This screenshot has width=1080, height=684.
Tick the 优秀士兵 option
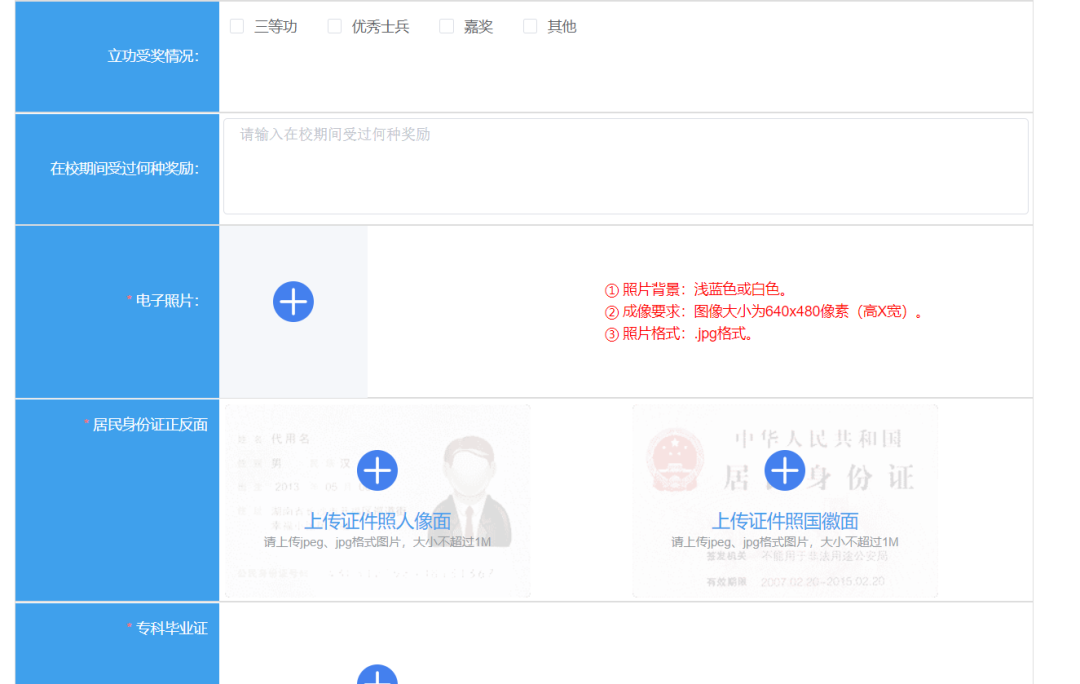click(335, 26)
